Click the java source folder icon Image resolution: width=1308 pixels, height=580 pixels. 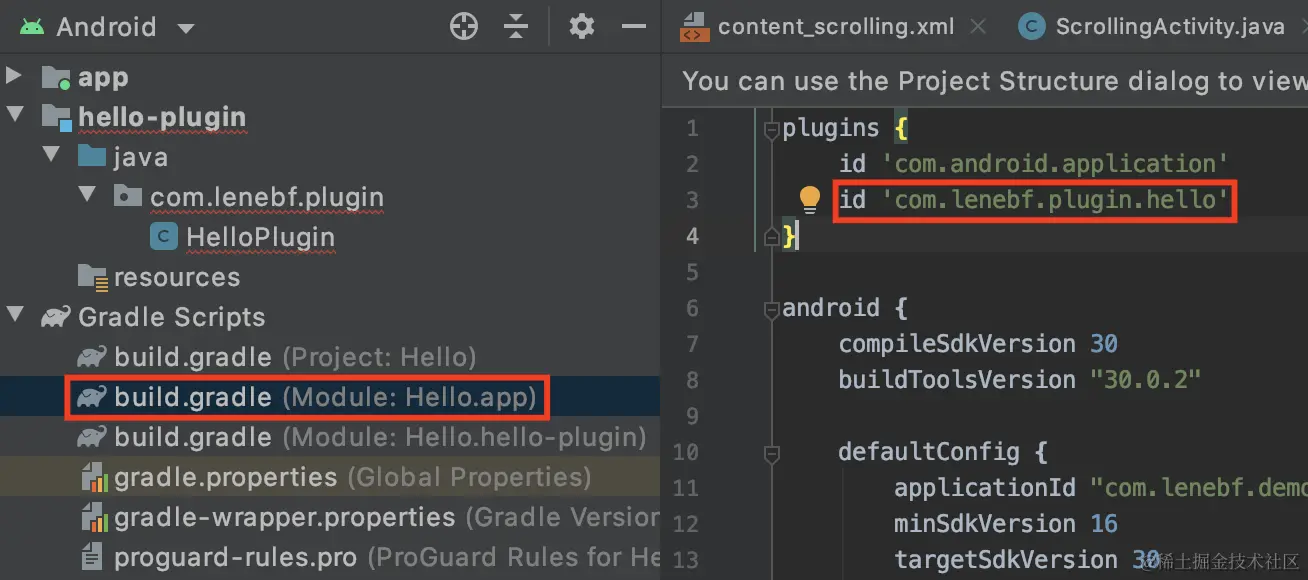(x=92, y=157)
